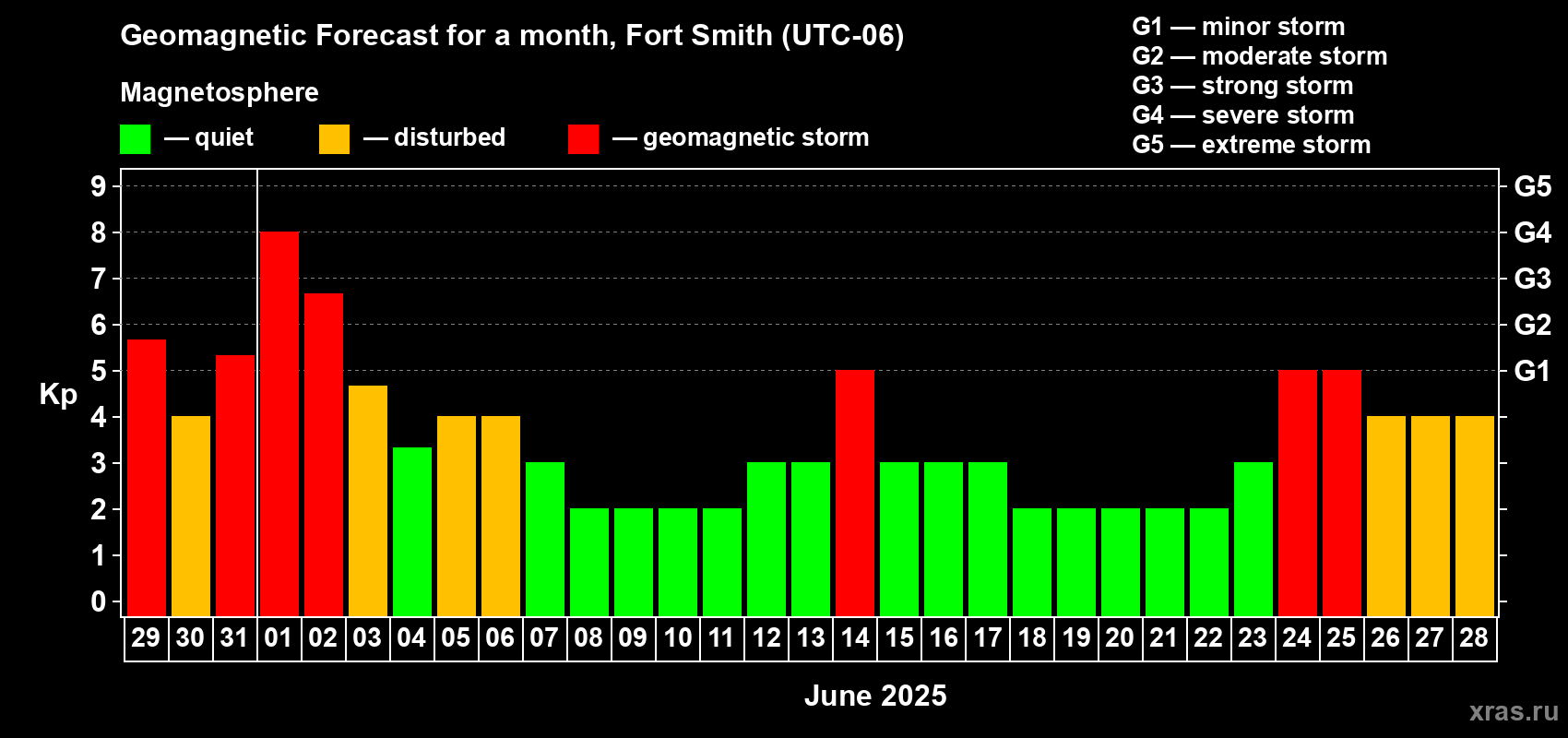Viewport: 1568px width, 738px height.
Task: Click the green quiet legend swatch
Action: coord(135,139)
